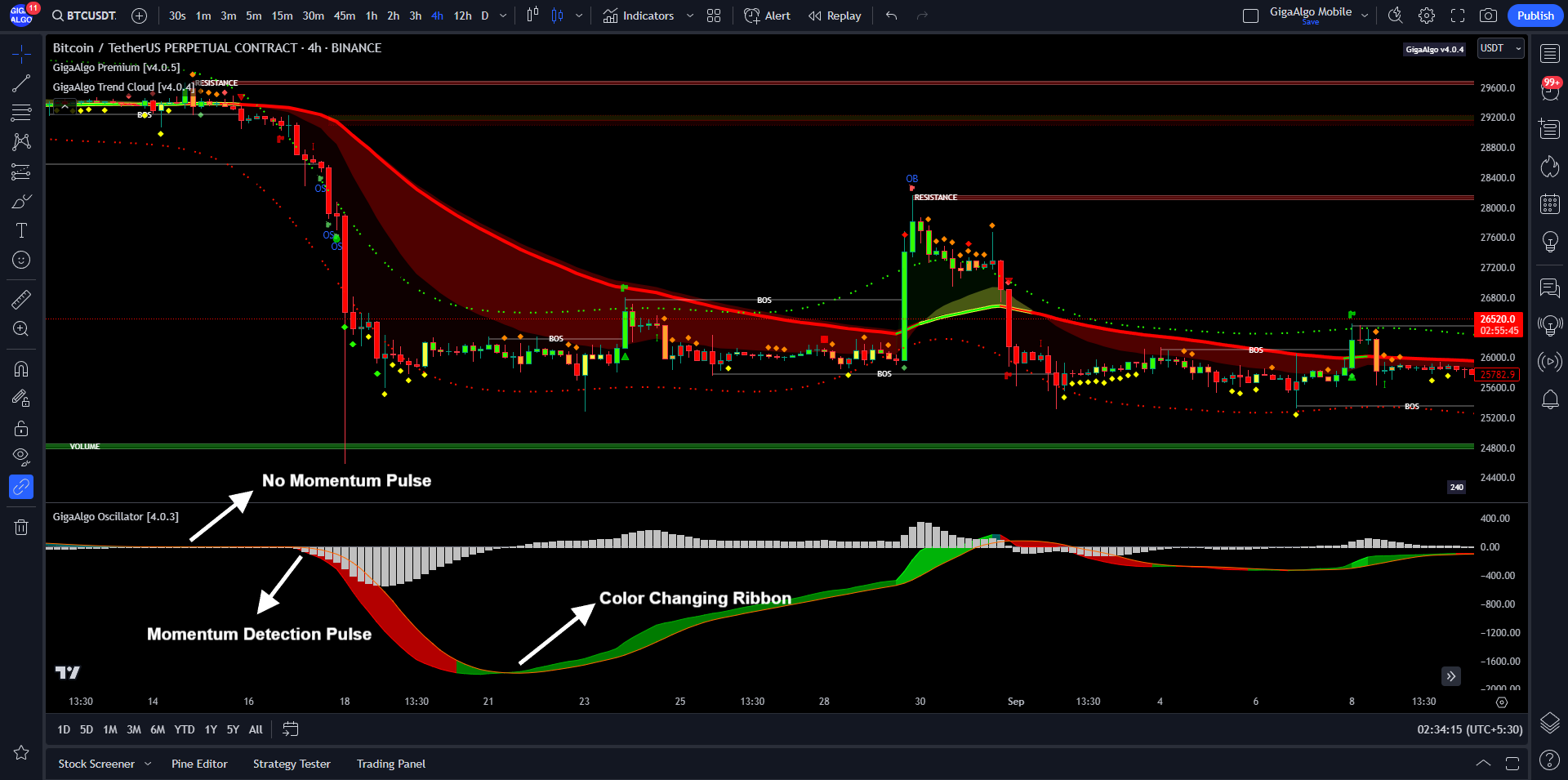Open the Indicators dialog
Viewport: 1568px width, 780px height.
pos(639,16)
